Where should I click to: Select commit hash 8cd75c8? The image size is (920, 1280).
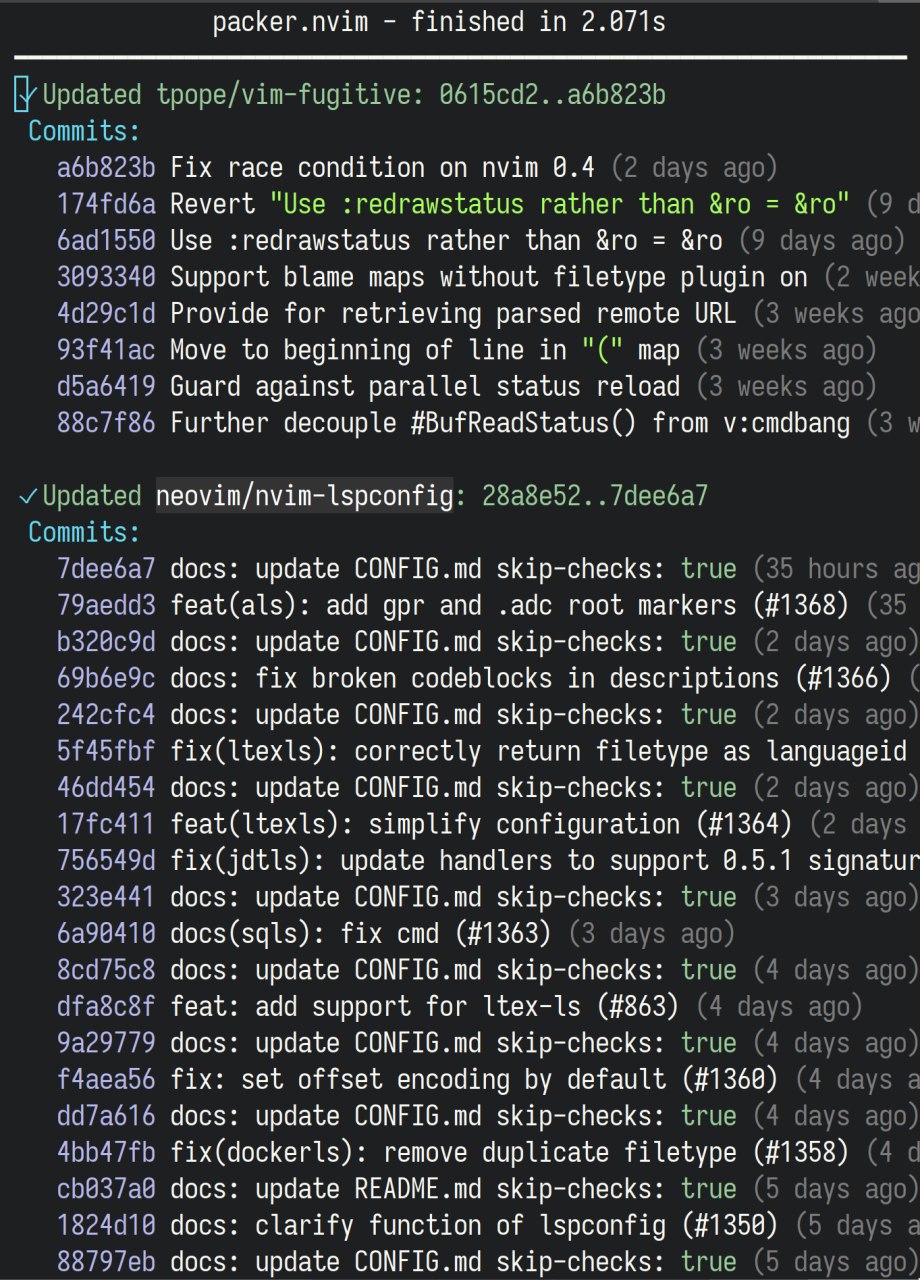pos(106,970)
